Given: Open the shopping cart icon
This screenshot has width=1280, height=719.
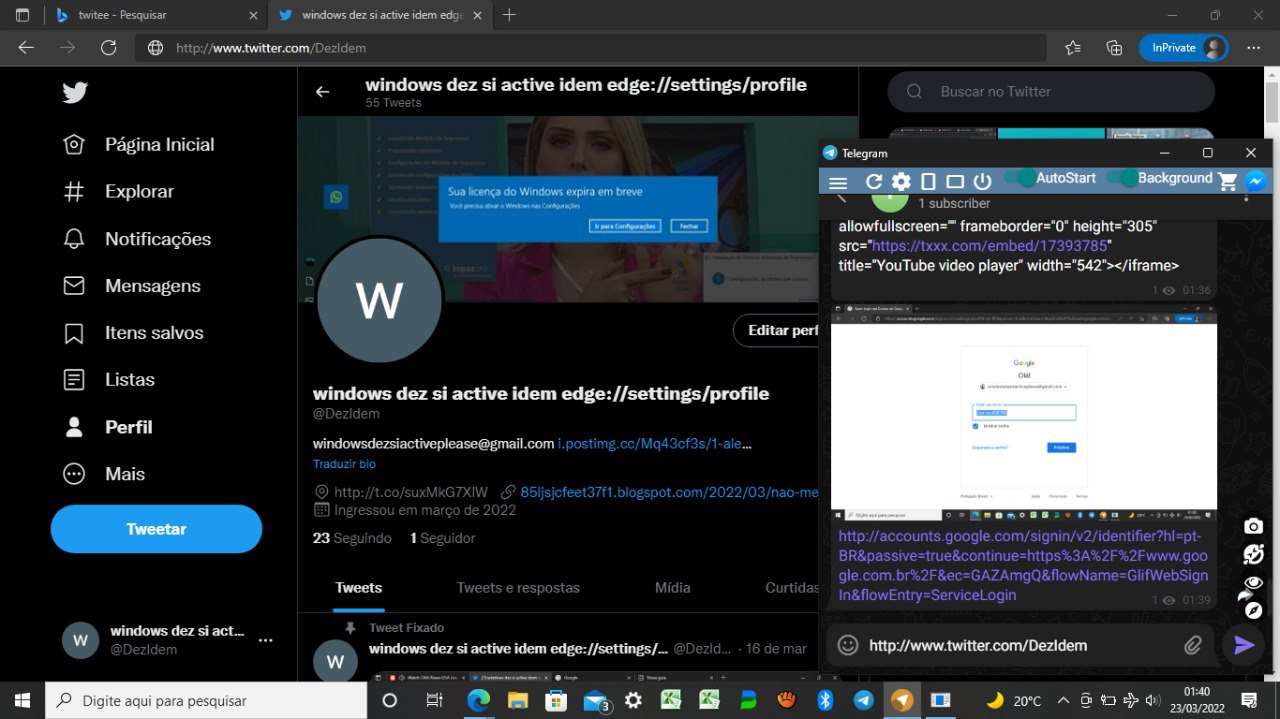Looking at the screenshot, I should 1228,181.
